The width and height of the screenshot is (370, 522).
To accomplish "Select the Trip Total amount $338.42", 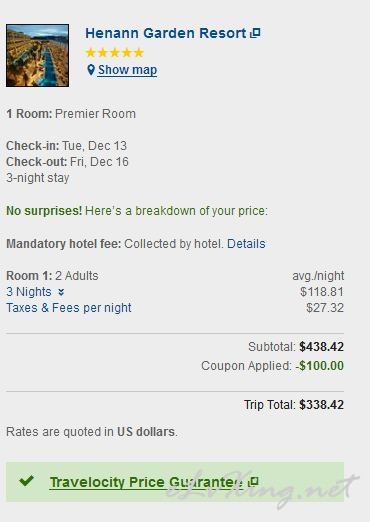I will [x=321, y=405].
